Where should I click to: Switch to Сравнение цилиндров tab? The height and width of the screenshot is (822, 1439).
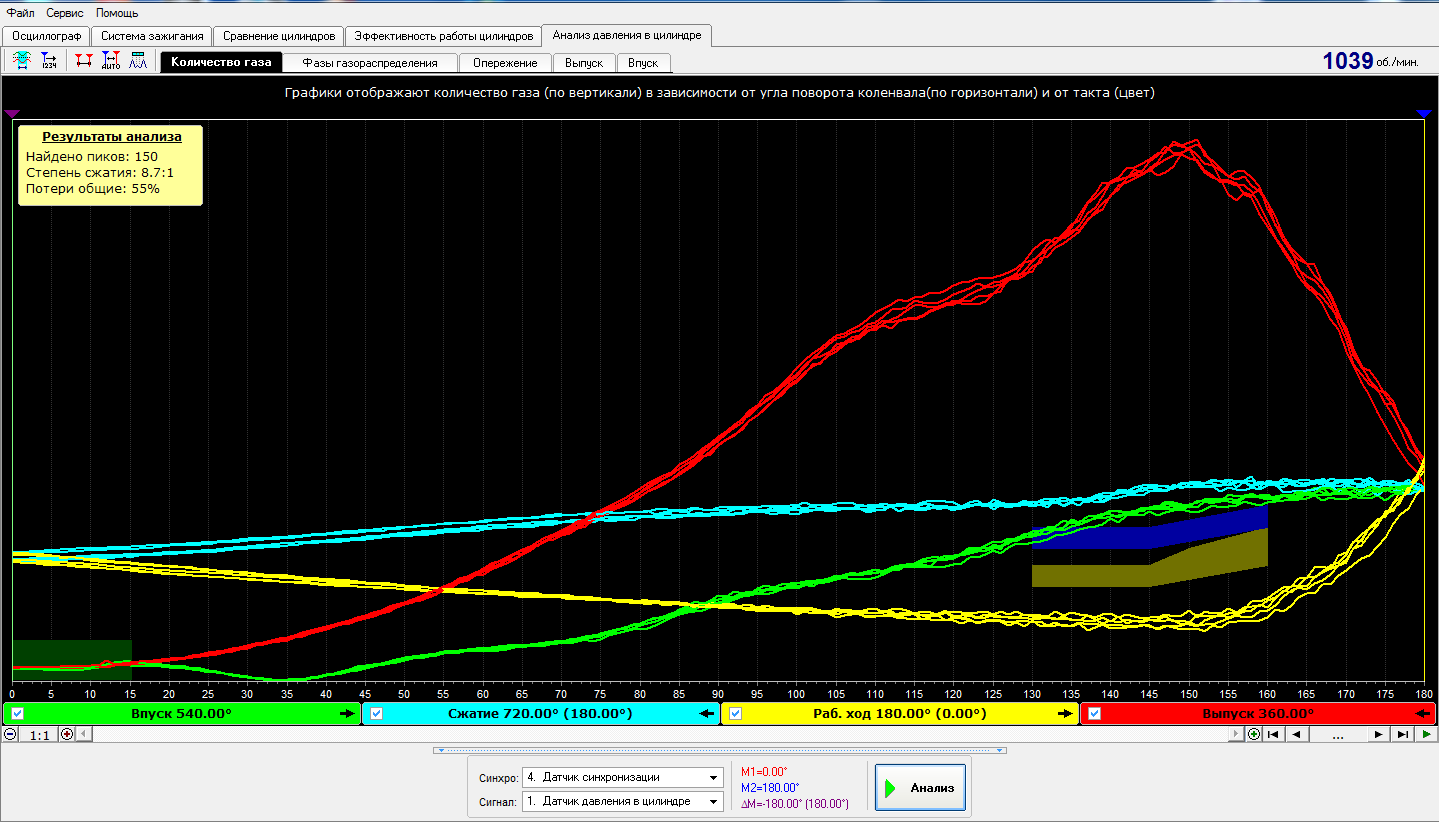(x=278, y=36)
